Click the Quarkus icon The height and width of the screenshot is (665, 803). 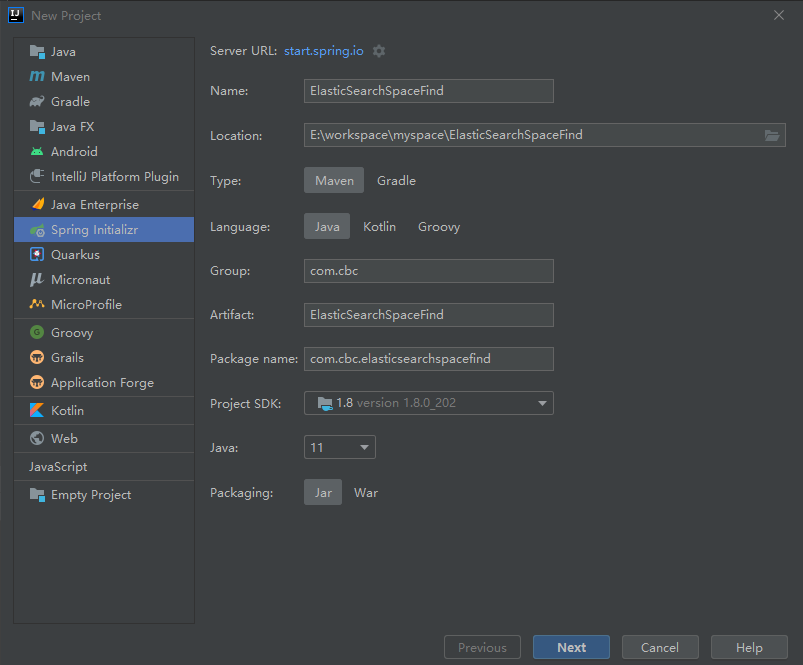pyautogui.click(x=37, y=254)
